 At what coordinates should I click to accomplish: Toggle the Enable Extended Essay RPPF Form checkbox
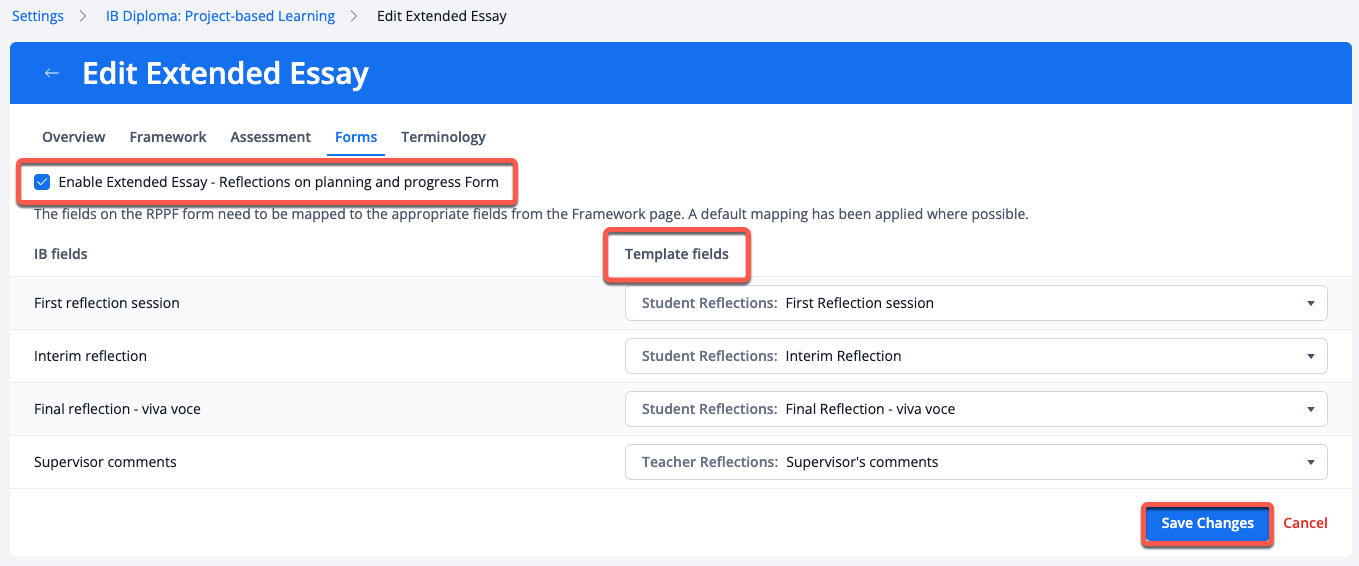click(x=42, y=182)
